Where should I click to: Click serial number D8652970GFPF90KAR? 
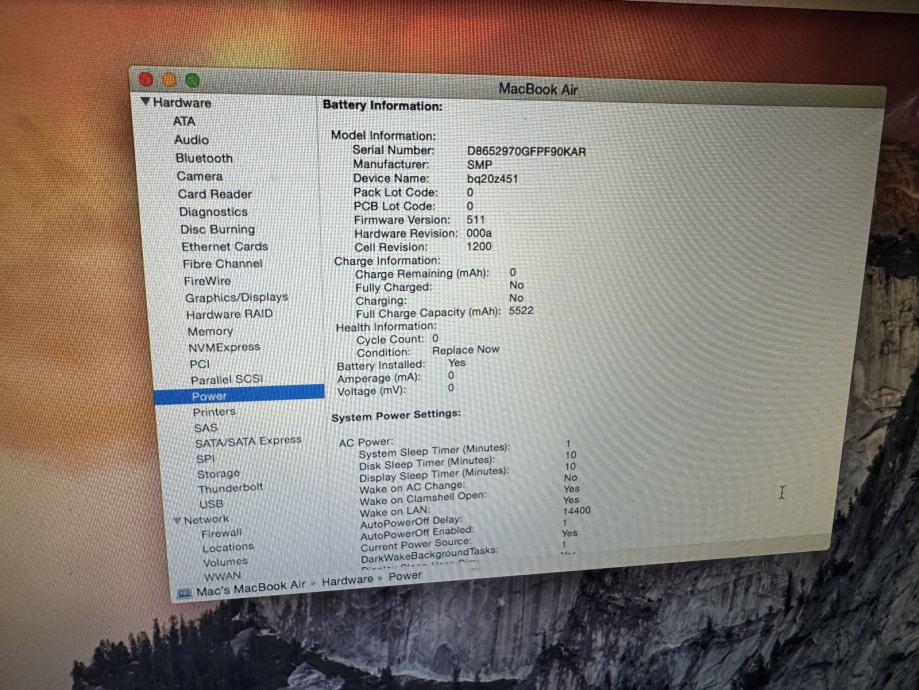click(x=526, y=151)
